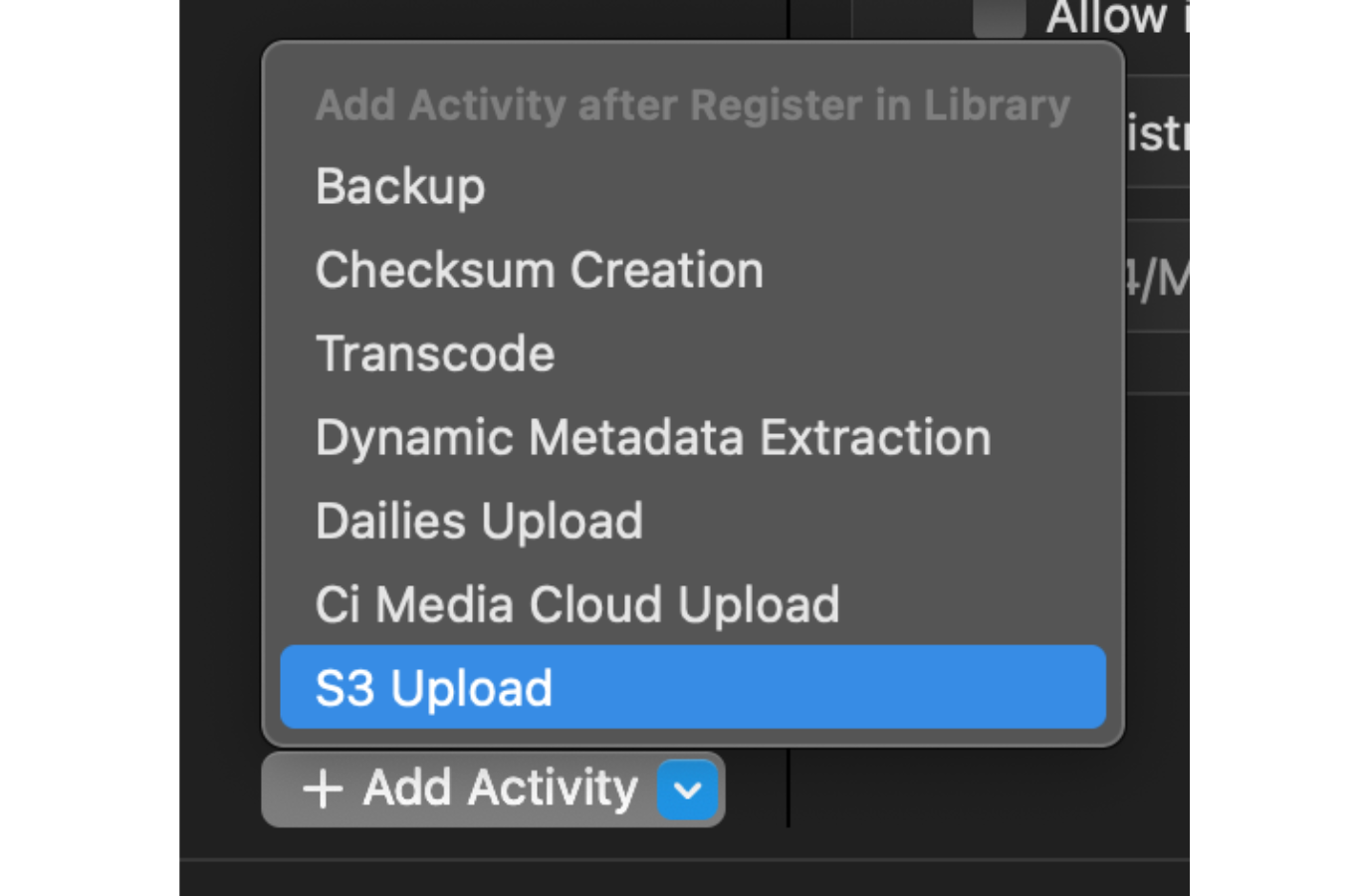Click the truncated "4/M" value field
1369x896 pixels.
pyautogui.click(x=1157, y=279)
